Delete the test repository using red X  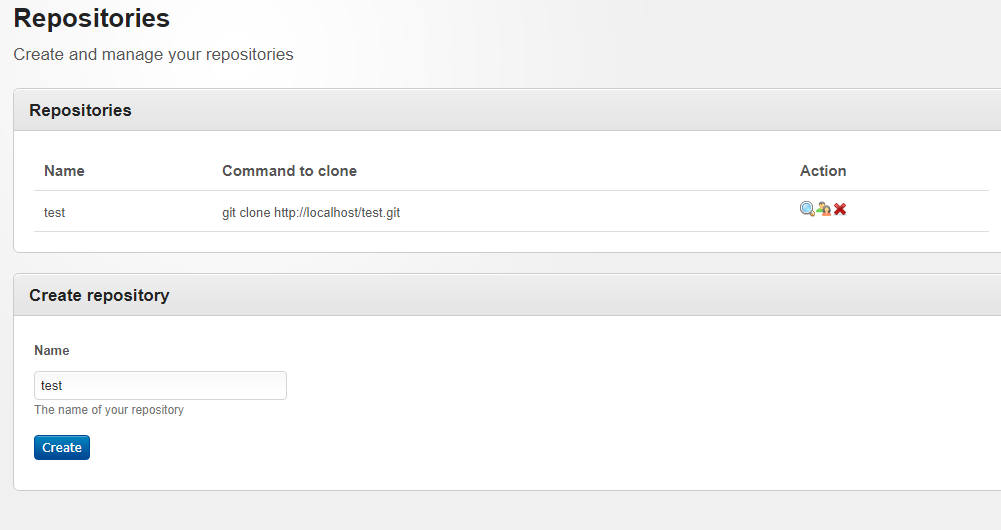tap(840, 209)
